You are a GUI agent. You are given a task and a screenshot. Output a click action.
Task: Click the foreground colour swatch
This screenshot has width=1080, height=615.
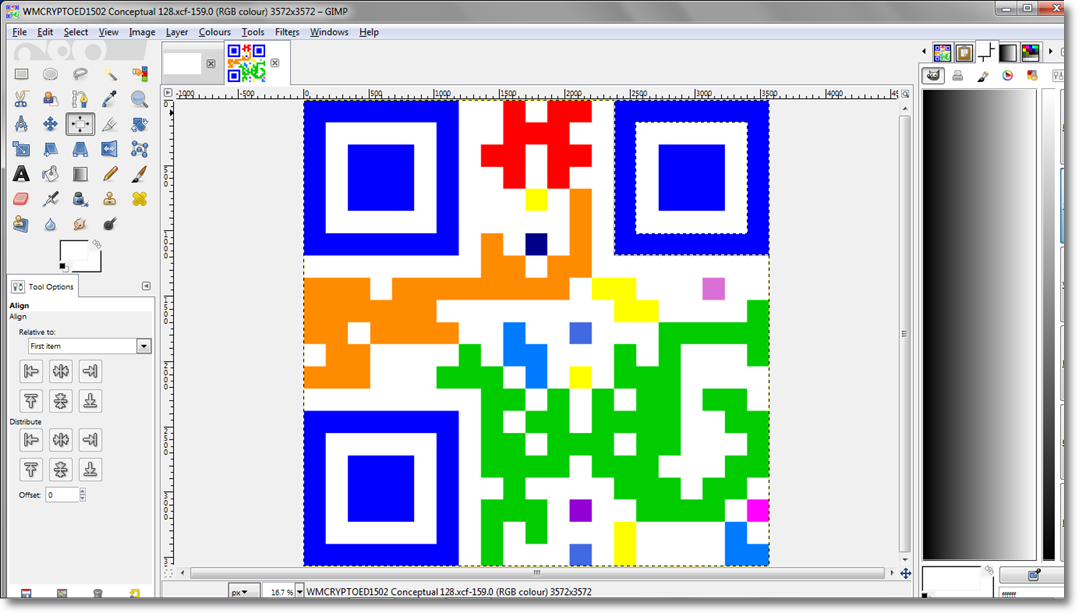(x=74, y=251)
